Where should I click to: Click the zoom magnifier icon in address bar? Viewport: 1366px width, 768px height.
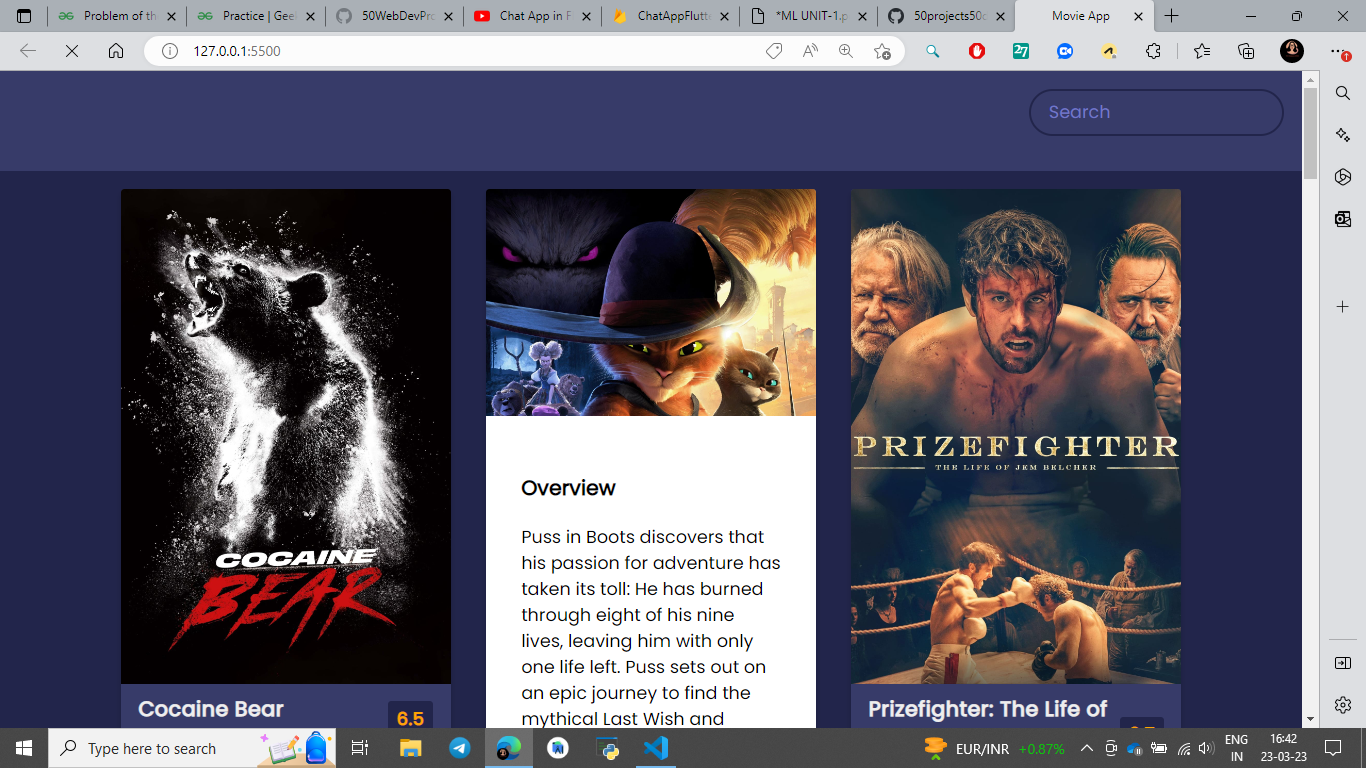click(846, 51)
